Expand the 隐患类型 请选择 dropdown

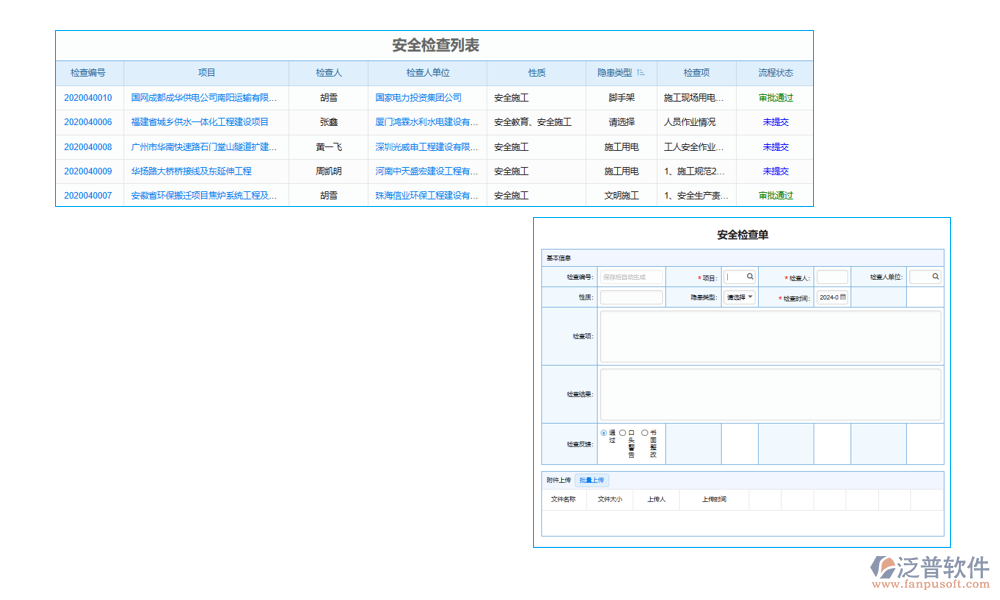[x=740, y=297]
